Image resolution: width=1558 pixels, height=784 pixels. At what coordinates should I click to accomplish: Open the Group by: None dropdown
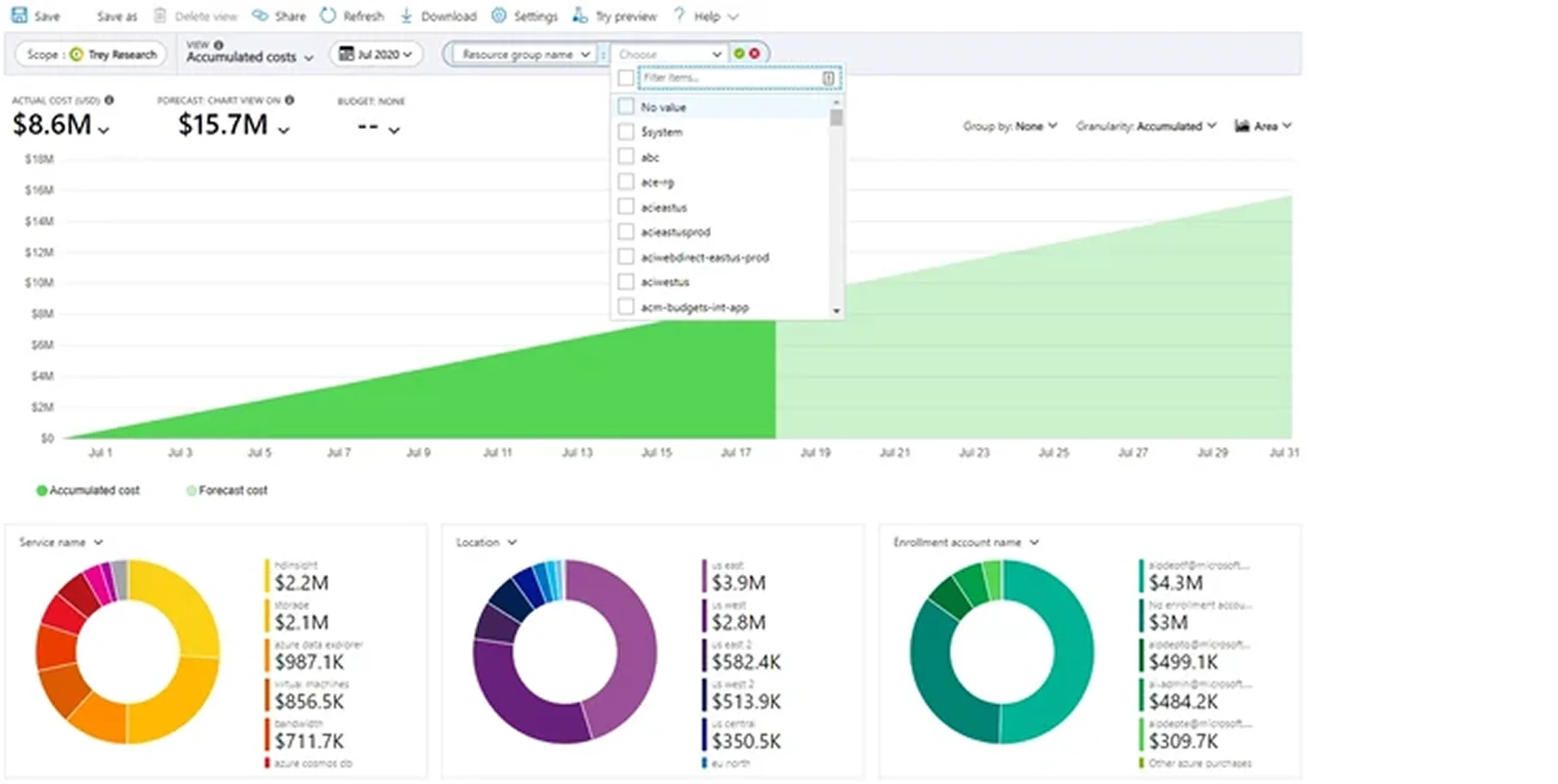1010,126
